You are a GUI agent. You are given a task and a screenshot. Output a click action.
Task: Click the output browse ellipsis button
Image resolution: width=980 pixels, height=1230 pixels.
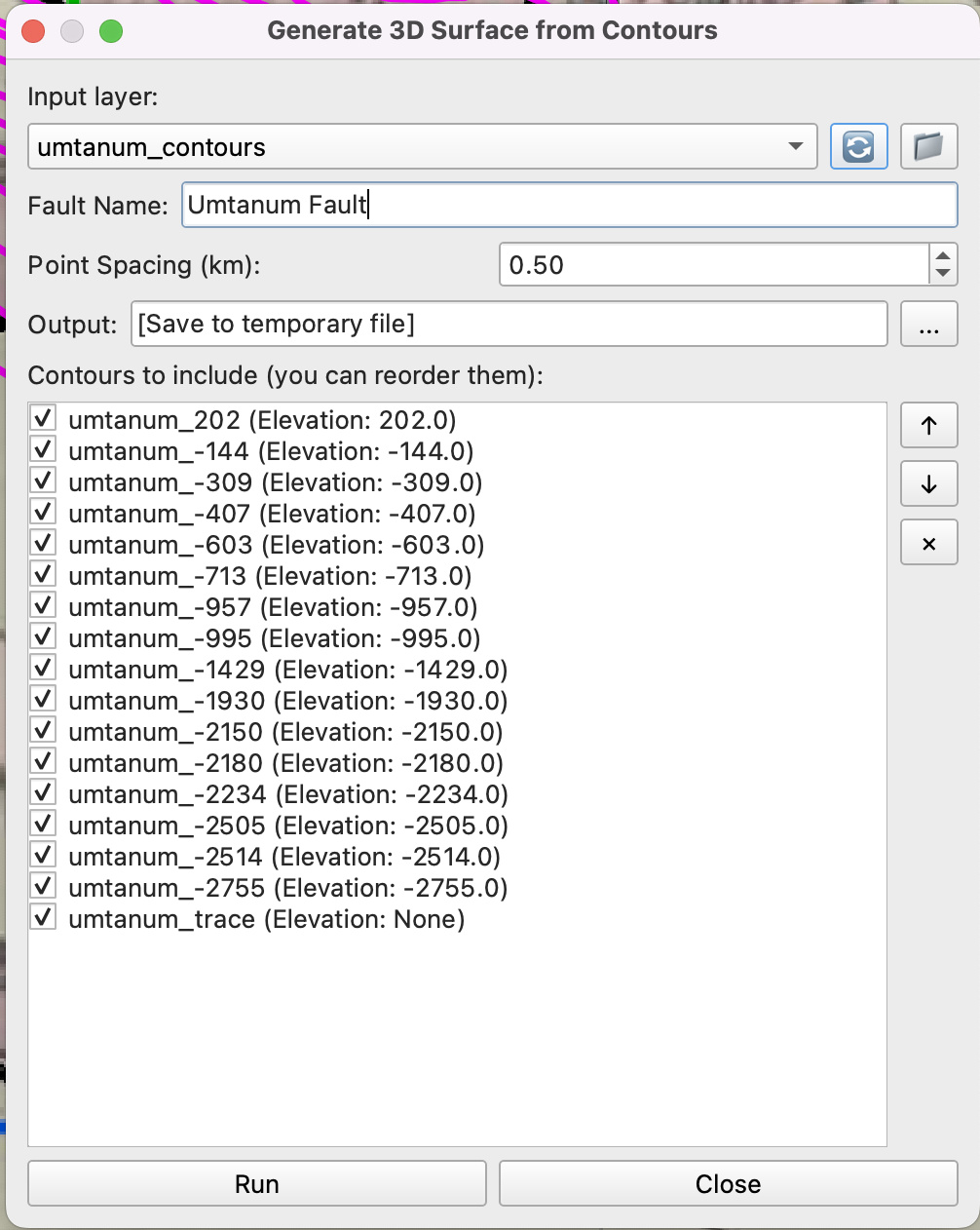928,325
